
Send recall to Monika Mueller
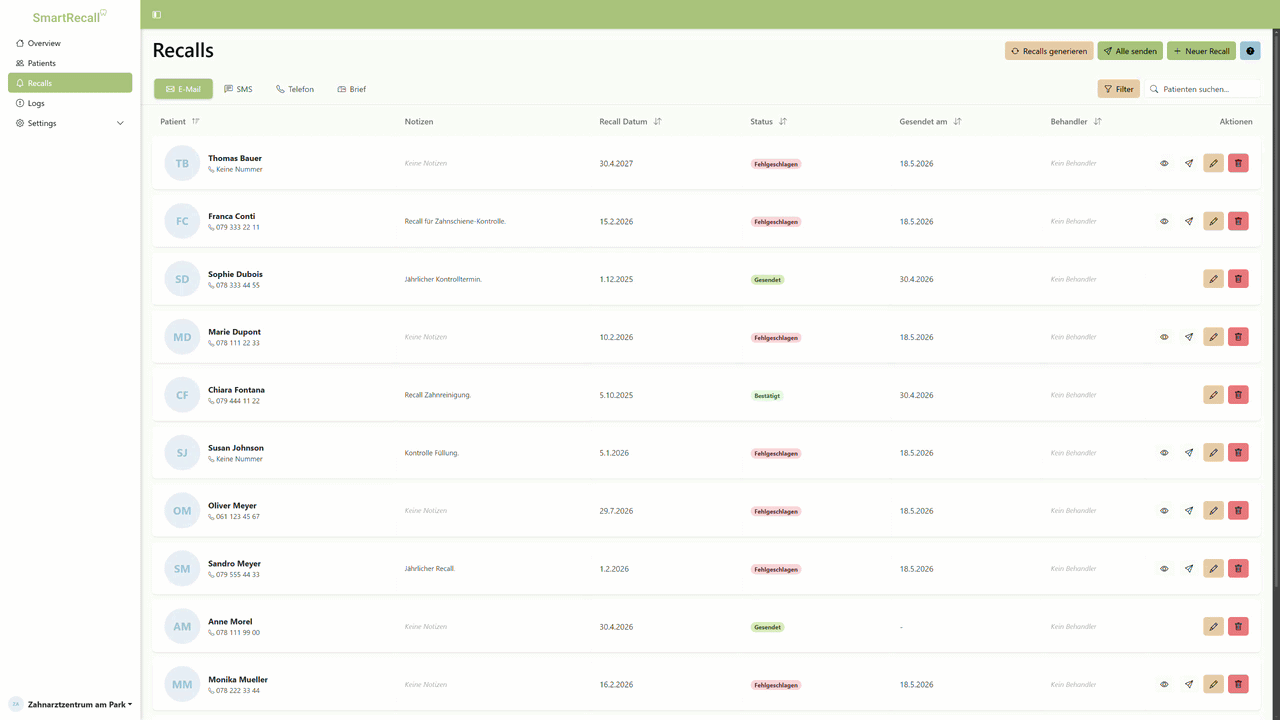(1189, 685)
